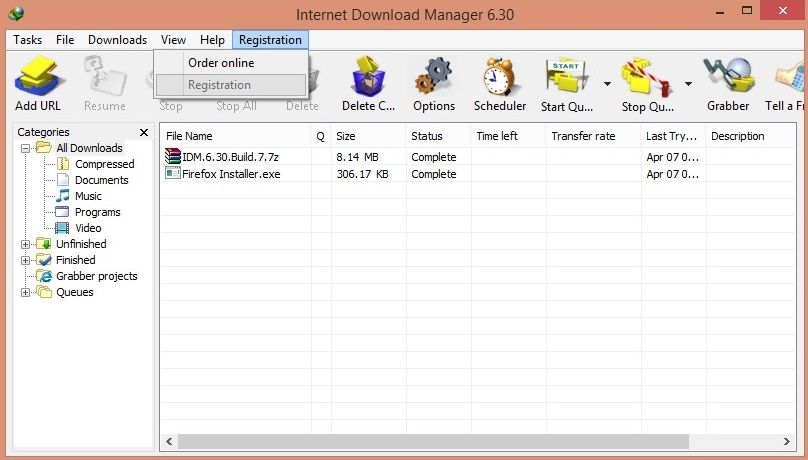This screenshot has width=808, height=460.
Task: Maximize the Internet Download Manager window
Action: [x=747, y=10]
